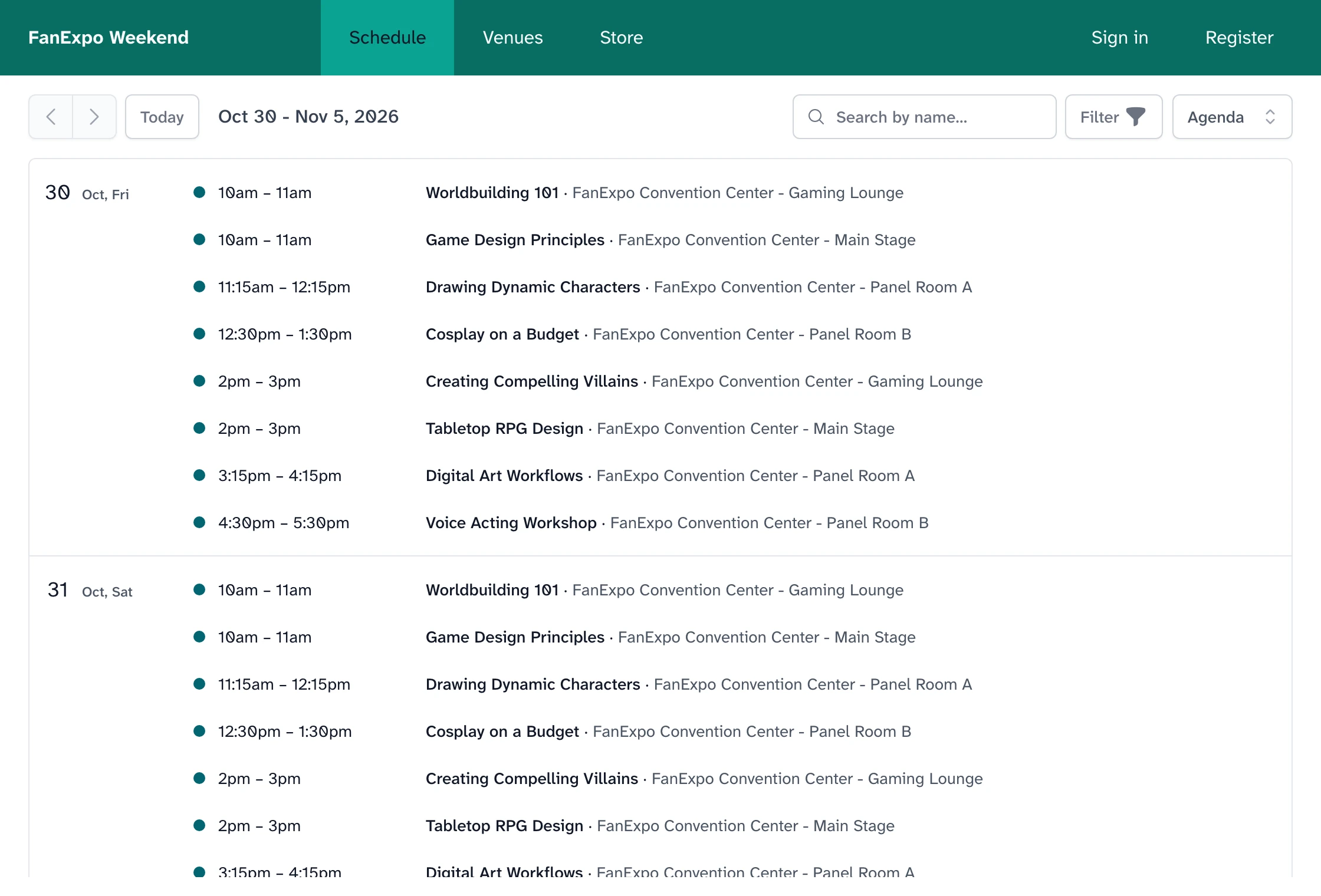
Task: Click the FanExpo Weekend logo
Action: (109, 38)
